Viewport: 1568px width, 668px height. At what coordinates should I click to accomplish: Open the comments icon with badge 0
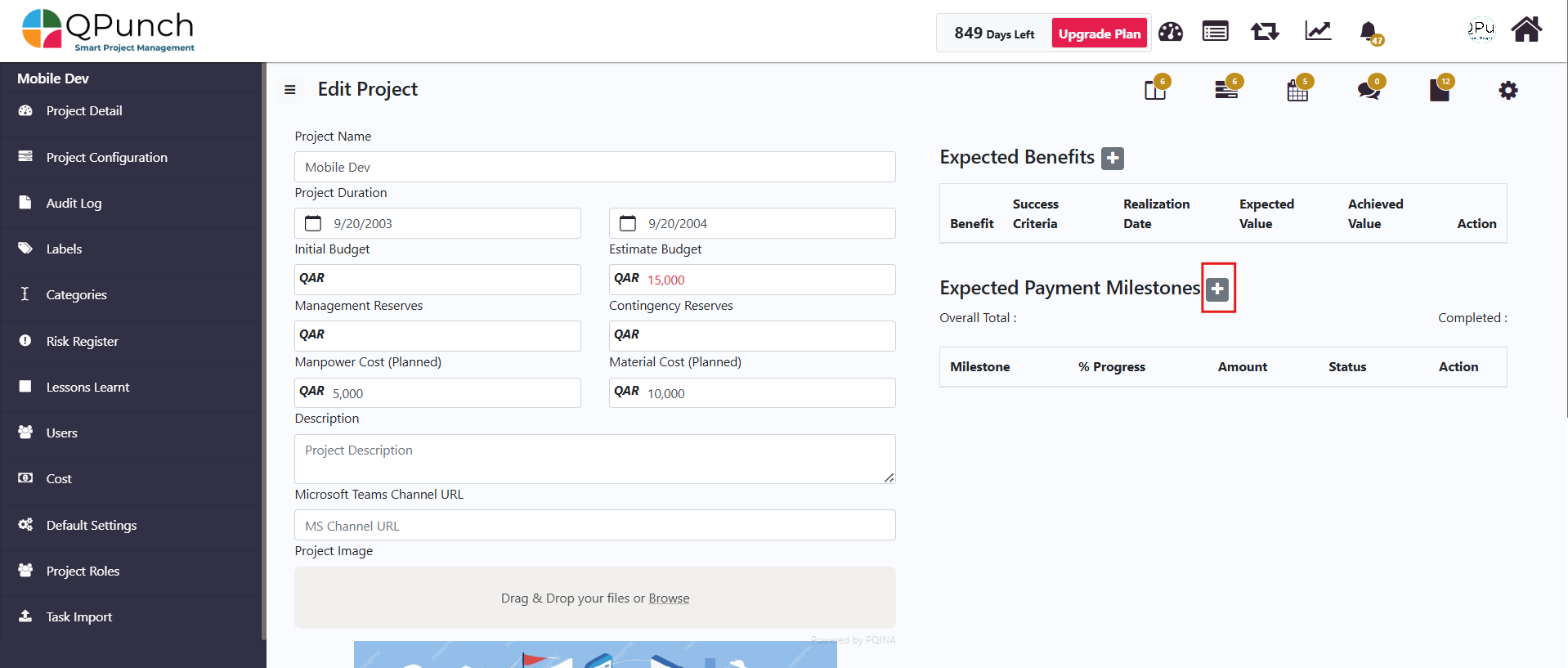1369,88
